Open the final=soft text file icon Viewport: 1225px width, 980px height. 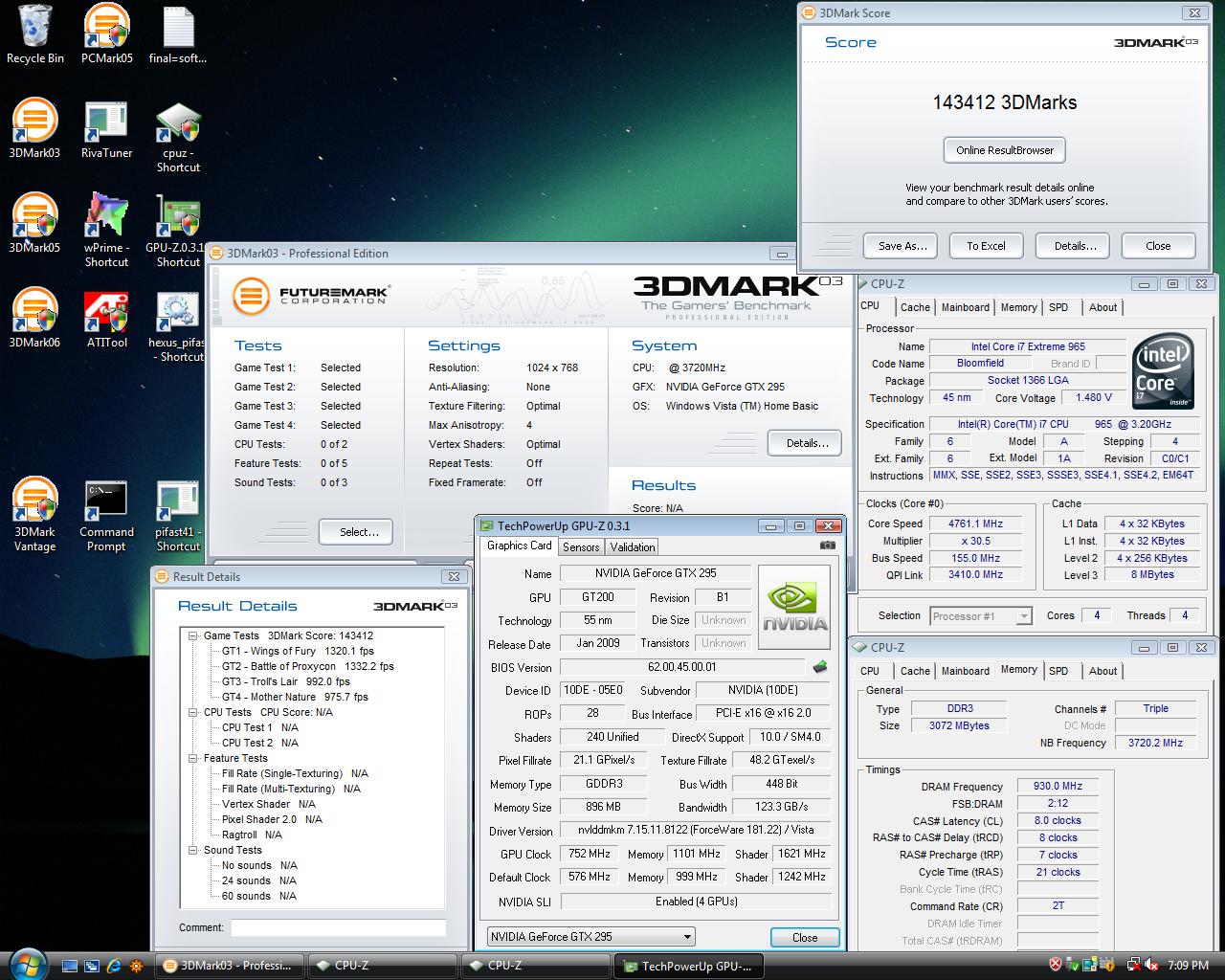coord(178,33)
